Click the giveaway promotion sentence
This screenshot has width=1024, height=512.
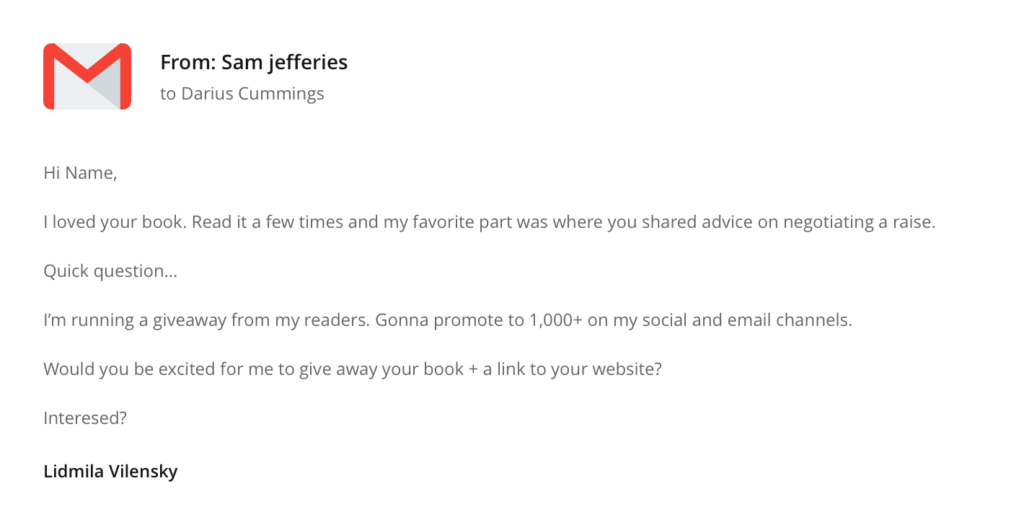click(448, 321)
